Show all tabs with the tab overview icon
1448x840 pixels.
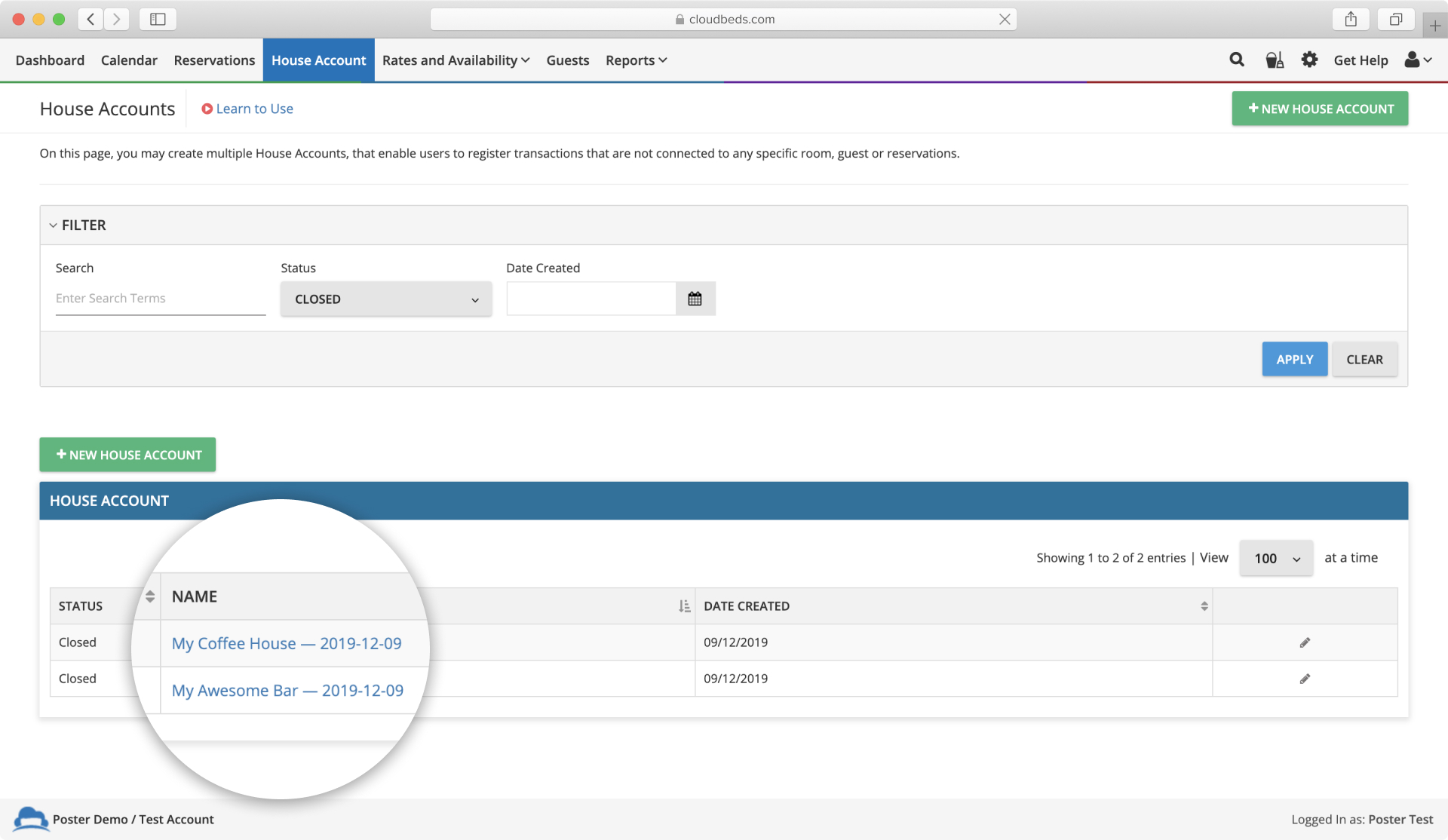point(1396,19)
